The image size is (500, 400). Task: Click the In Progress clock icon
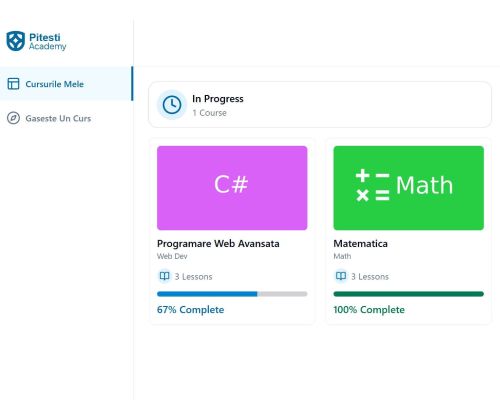(172, 105)
